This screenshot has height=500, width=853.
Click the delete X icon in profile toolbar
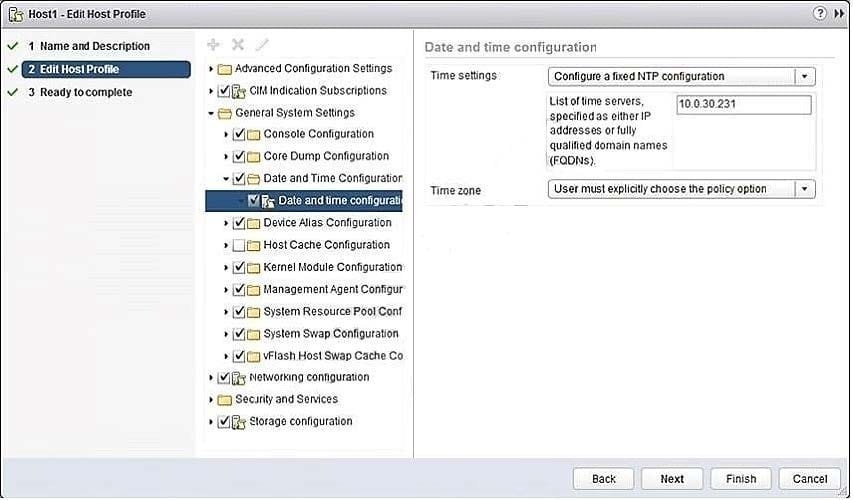coord(238,45)
